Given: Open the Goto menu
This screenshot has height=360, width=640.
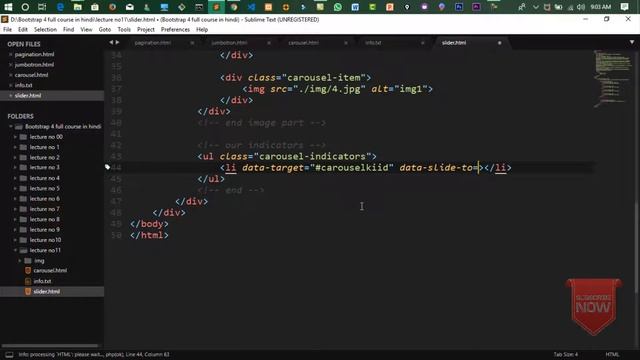Looking at the screenshot, I should 104,29.
